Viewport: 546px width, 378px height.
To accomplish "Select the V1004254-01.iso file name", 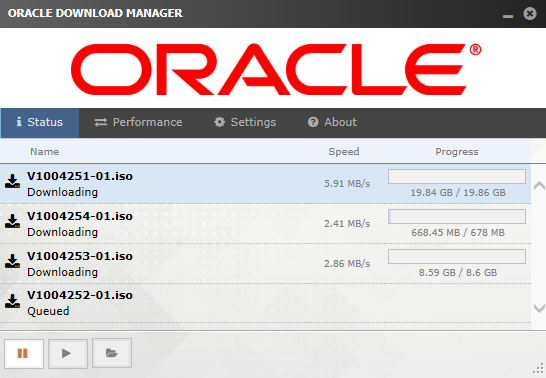I will point(80,216).
